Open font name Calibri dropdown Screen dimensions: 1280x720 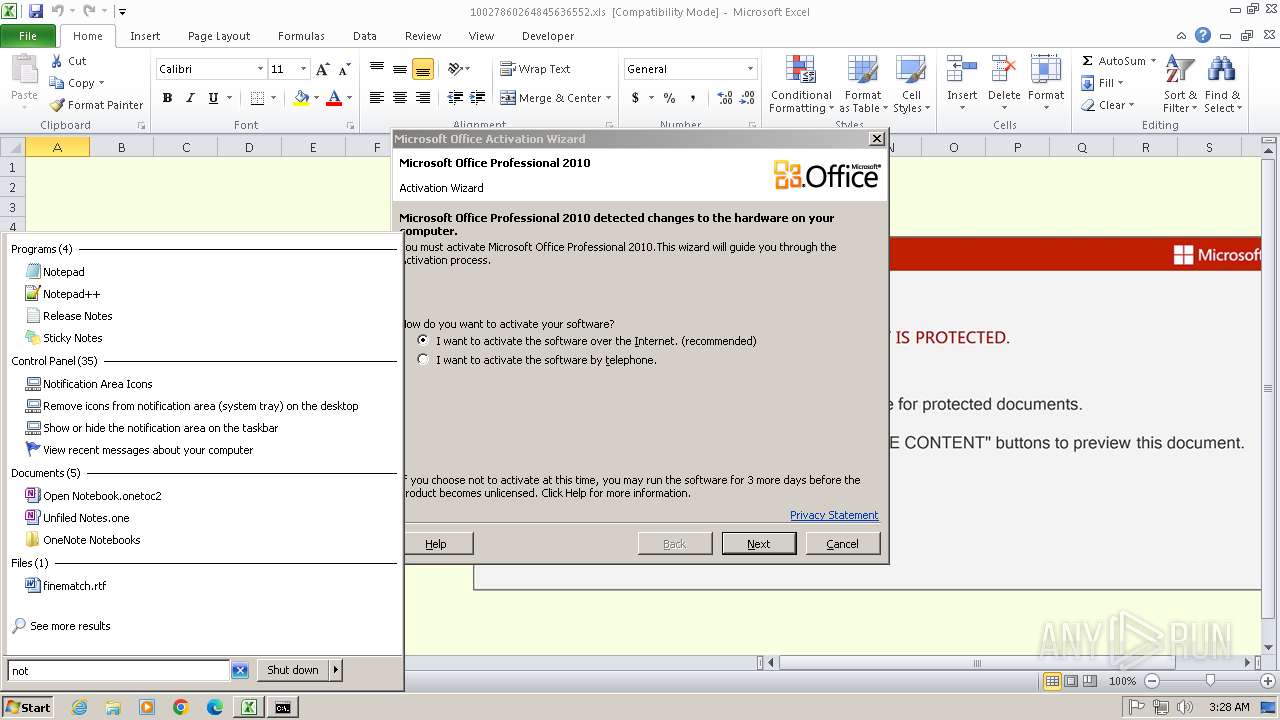(260, 69)
